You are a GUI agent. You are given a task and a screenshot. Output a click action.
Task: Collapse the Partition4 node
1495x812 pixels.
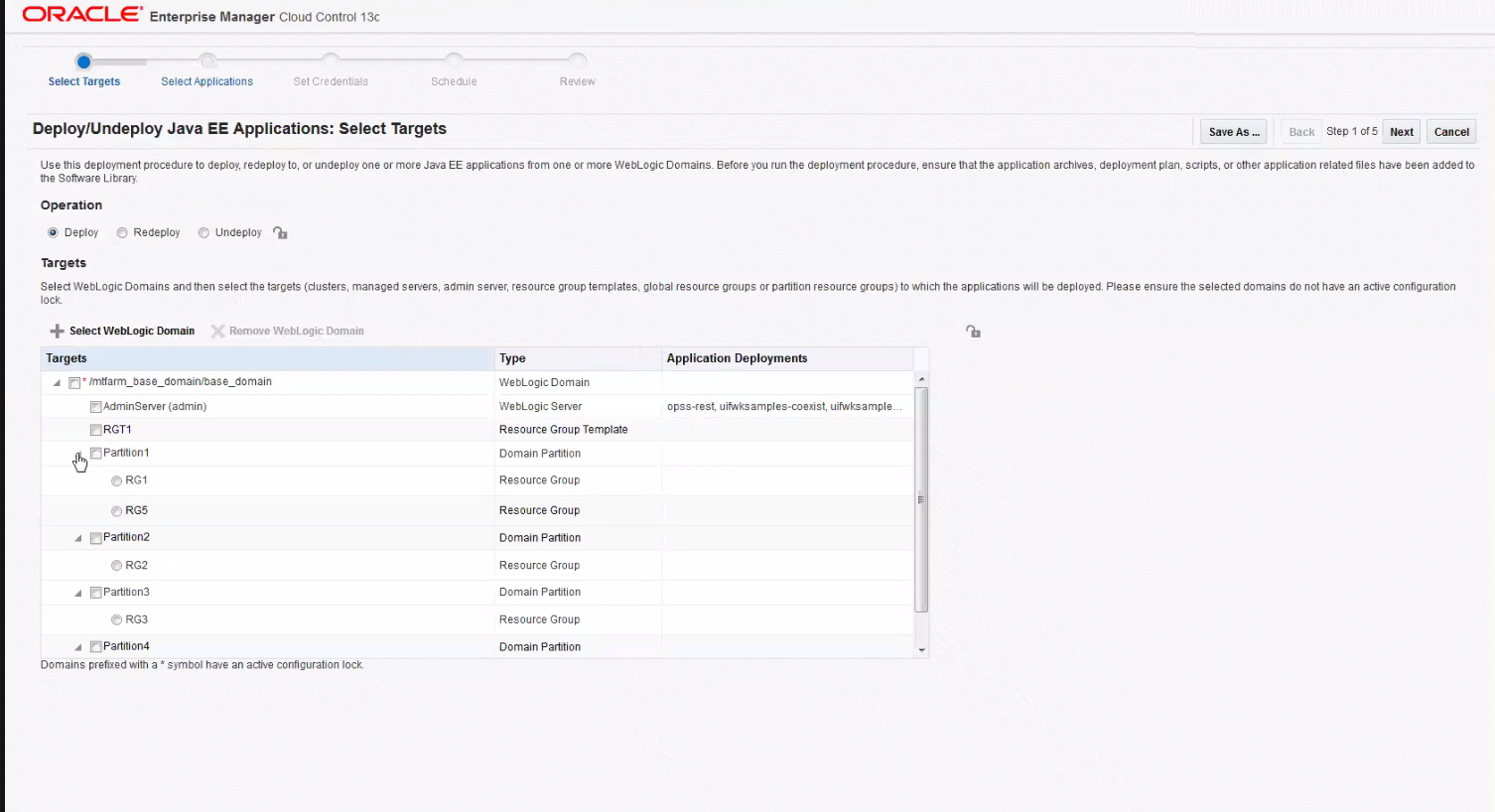(x=78, y=647)
